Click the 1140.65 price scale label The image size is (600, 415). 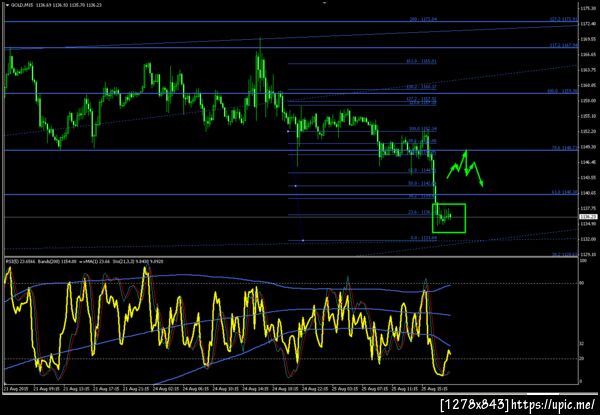[x=587, y=193]
